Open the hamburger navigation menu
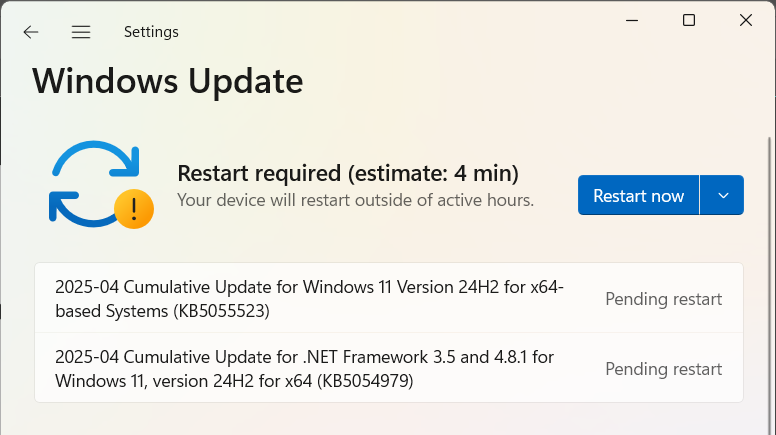Image resolution: width=776 pixels, height=435 pixels. click(81, 32)
